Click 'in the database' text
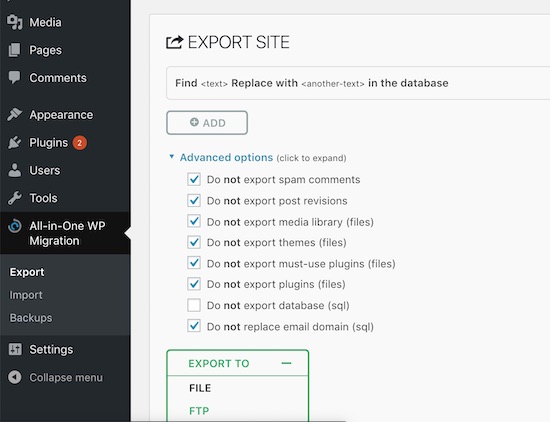 pyautogui.click(x=408, y=83)
